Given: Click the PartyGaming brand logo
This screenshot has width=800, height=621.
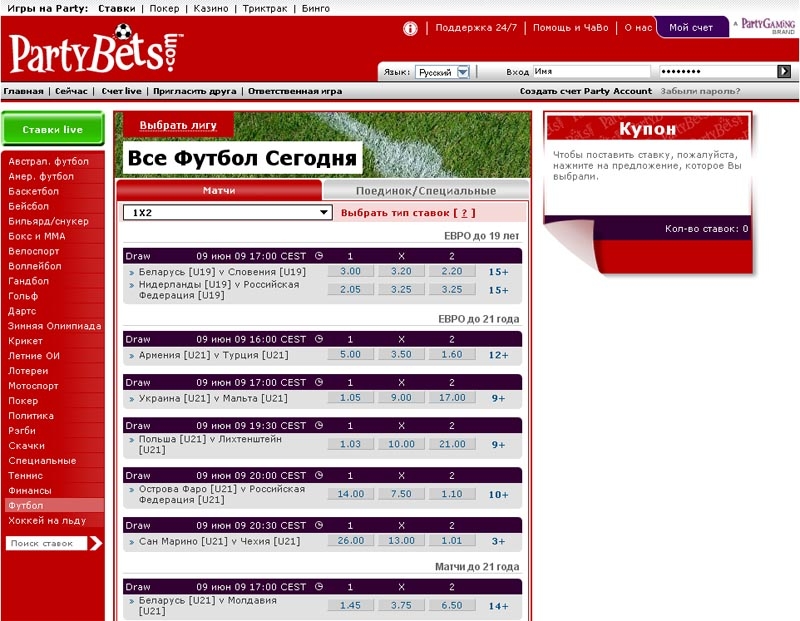Looking at the screenshot, I should point(766,26).
